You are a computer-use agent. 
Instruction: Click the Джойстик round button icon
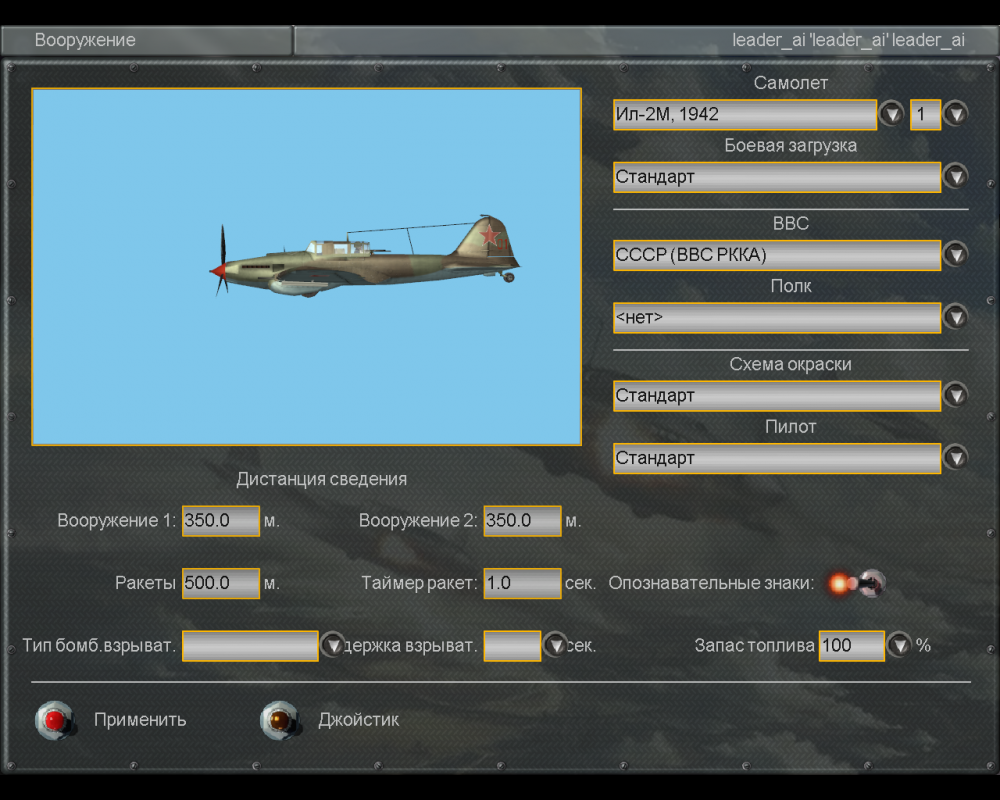(x=277, y=720)
